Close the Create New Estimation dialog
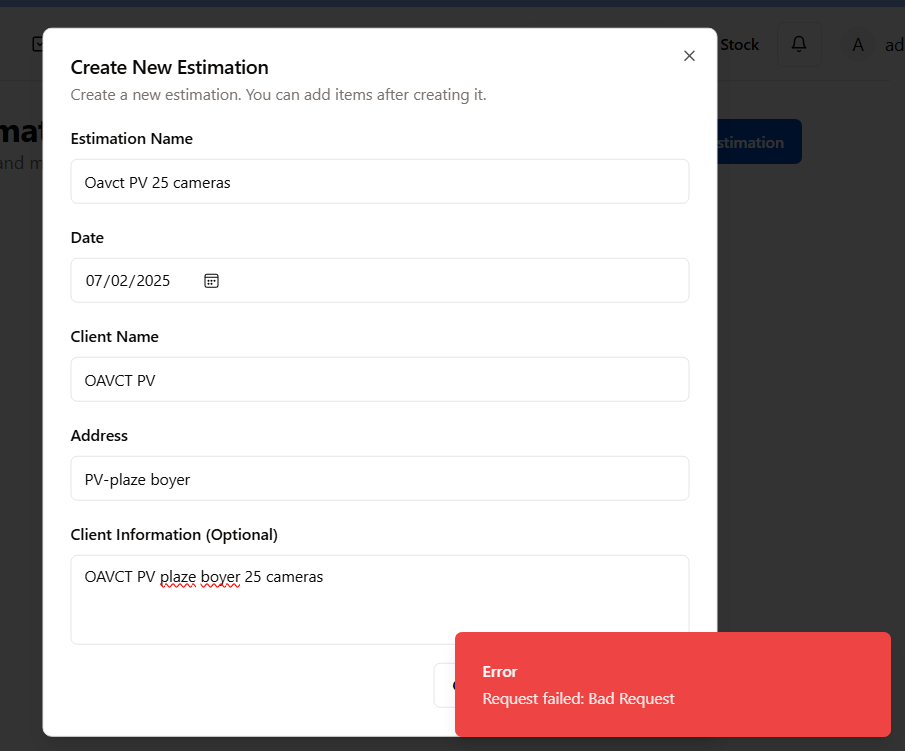The height and width of the screenshot is (751, 905). 689,56
